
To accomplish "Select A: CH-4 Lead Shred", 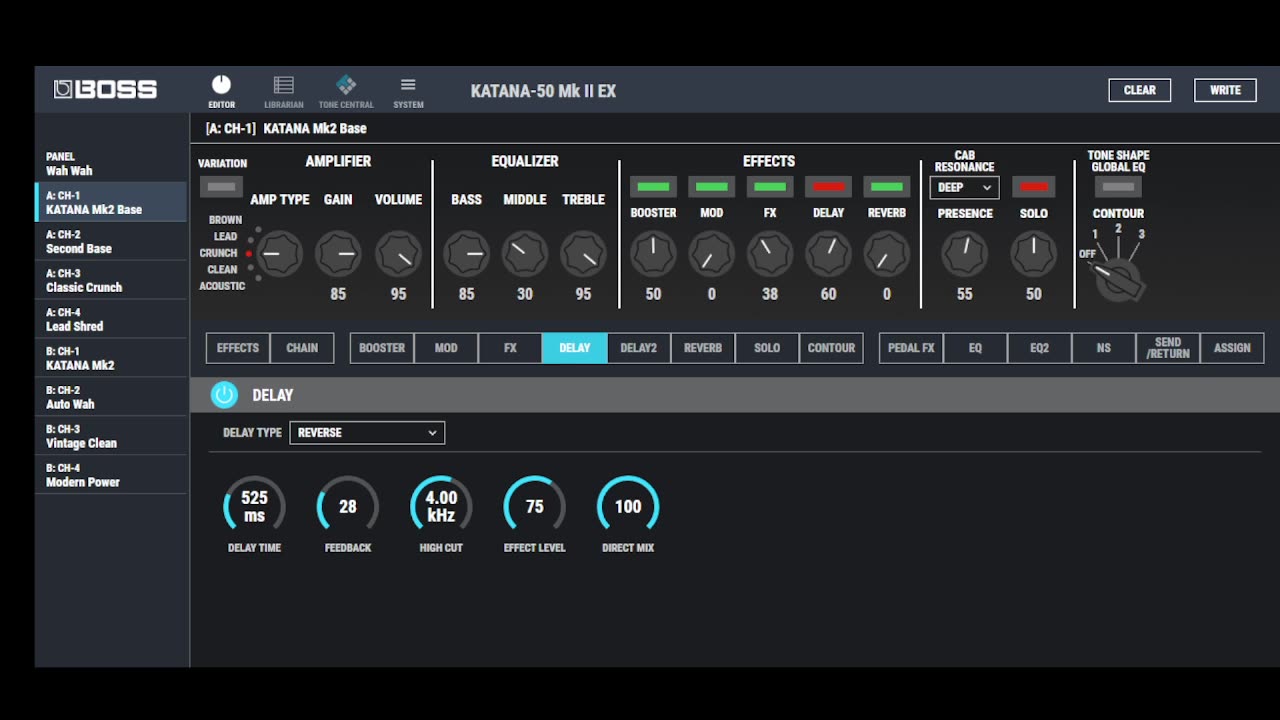I will tap(111, 319).
